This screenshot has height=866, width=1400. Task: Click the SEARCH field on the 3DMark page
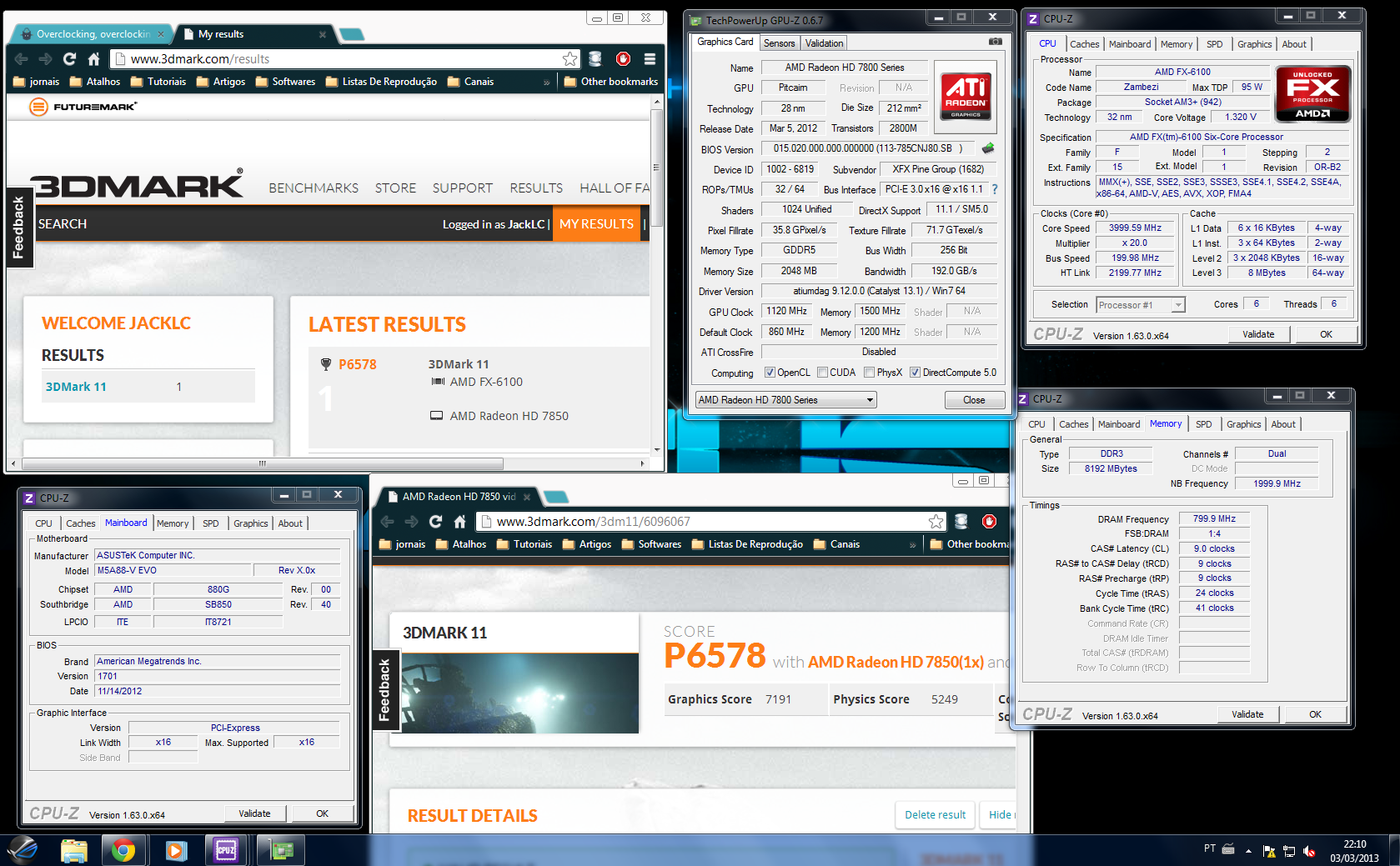(63, 224)
